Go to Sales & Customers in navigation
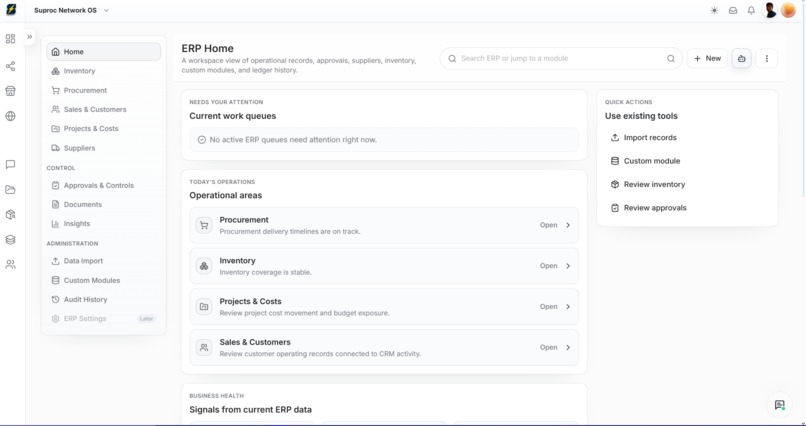Image resolution: width=806 pixels, height=426 pixels. click(x=103, y=109)
